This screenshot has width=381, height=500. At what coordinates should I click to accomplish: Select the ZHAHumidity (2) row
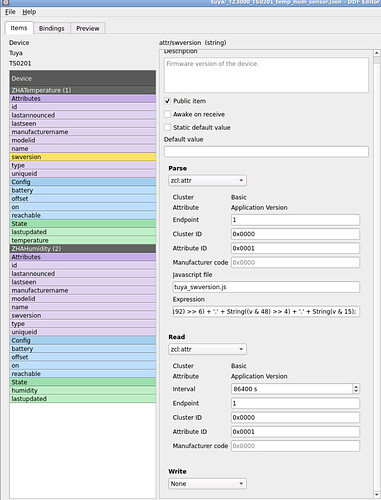(x=83, y=249)
